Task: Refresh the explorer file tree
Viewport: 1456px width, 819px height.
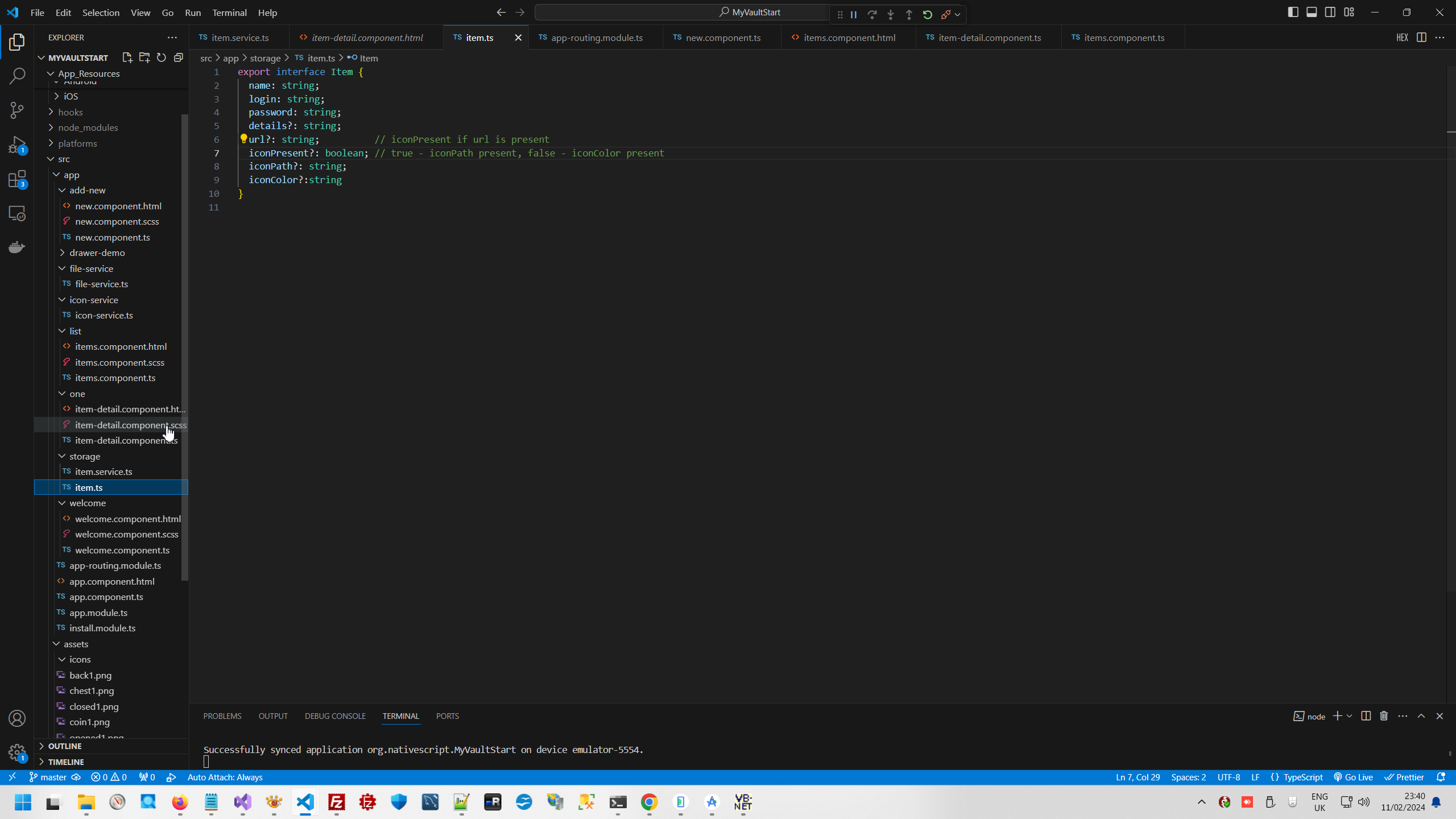Action: [x=162, y=57]
